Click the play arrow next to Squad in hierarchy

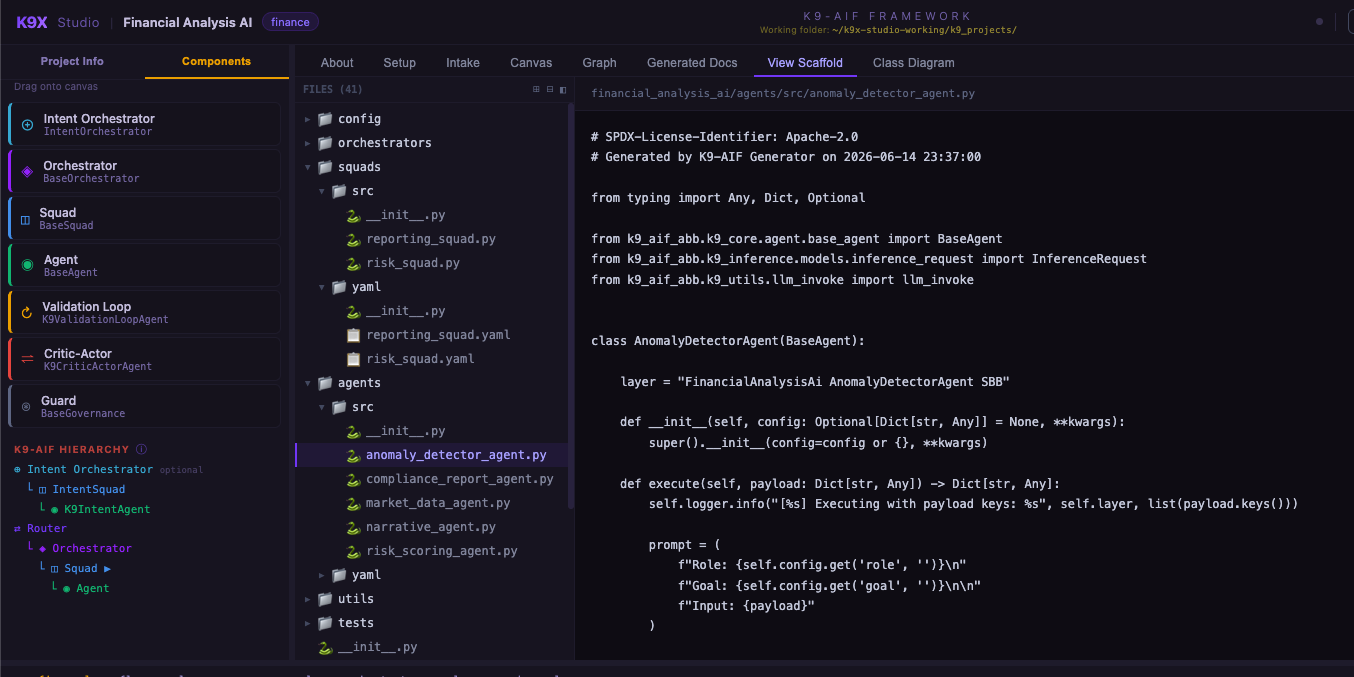click(x=107, y=569)
